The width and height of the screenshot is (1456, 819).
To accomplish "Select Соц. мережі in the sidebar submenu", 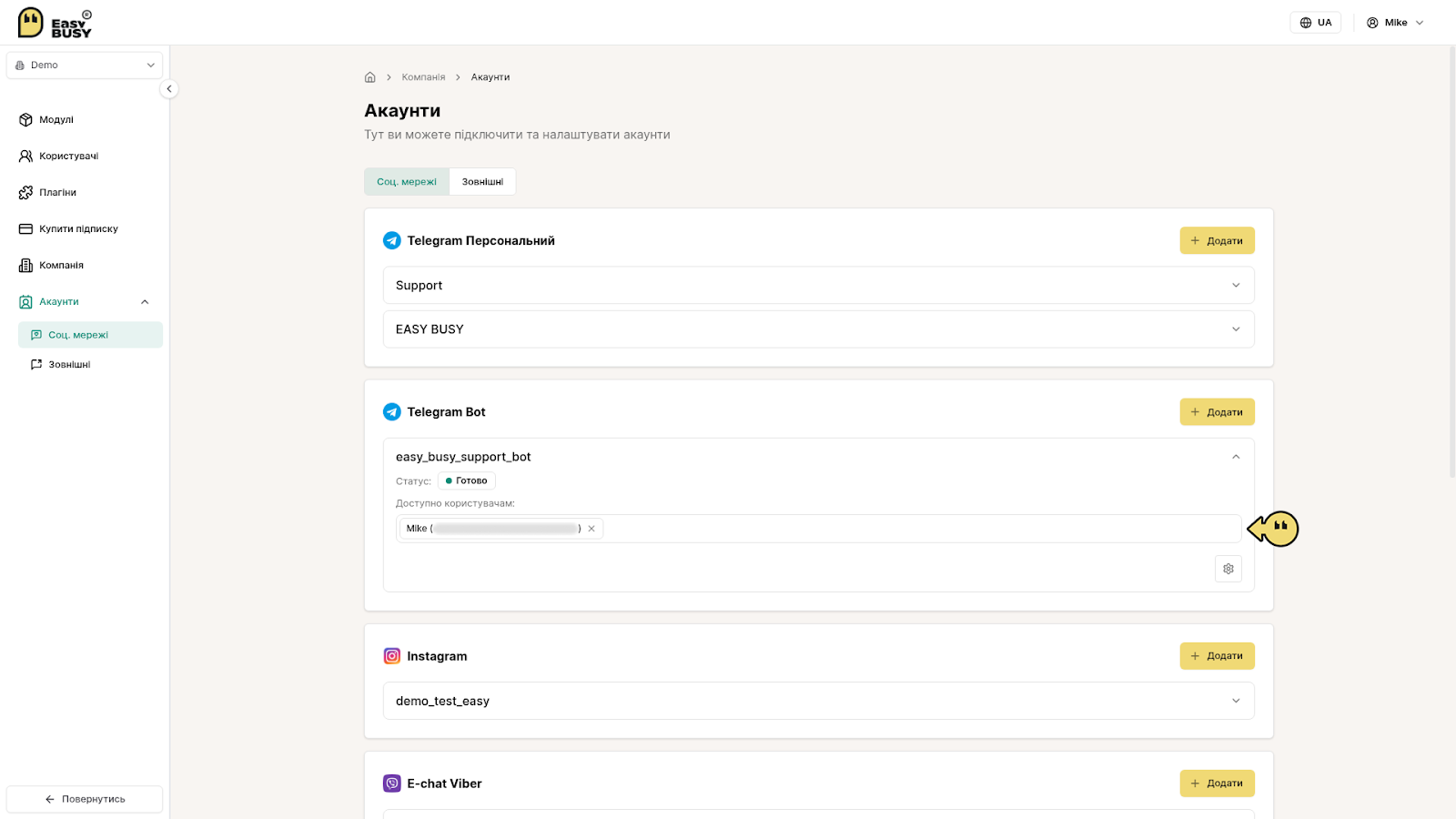I will 90,335.
